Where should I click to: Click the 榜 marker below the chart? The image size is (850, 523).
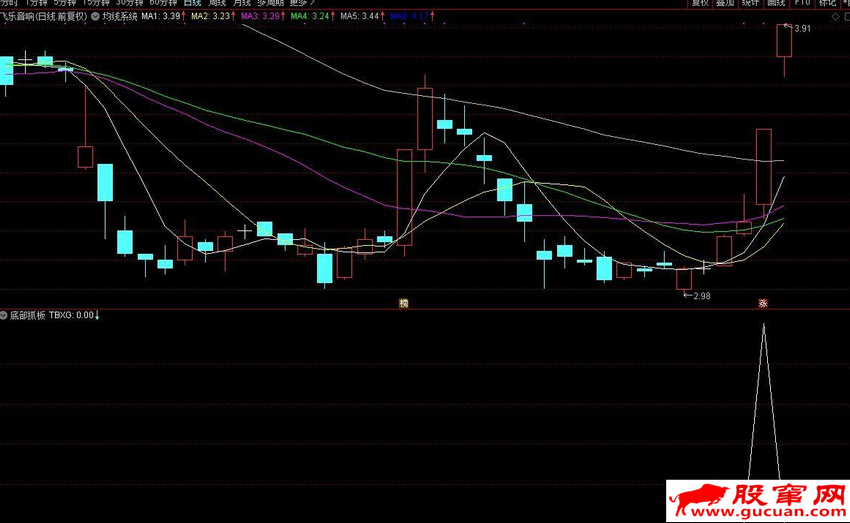point(403,304)
